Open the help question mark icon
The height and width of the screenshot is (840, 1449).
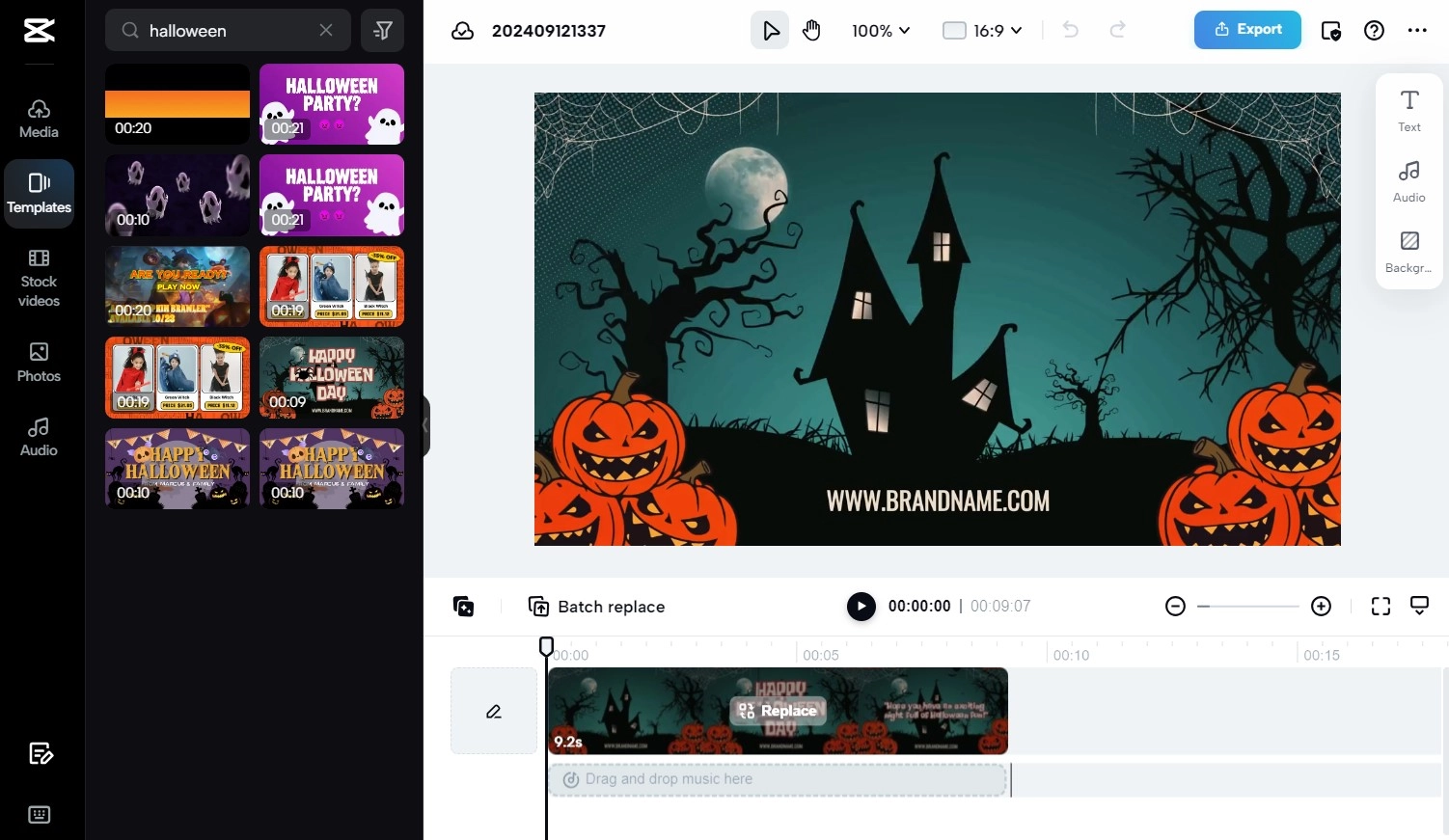click(1374, 31)
